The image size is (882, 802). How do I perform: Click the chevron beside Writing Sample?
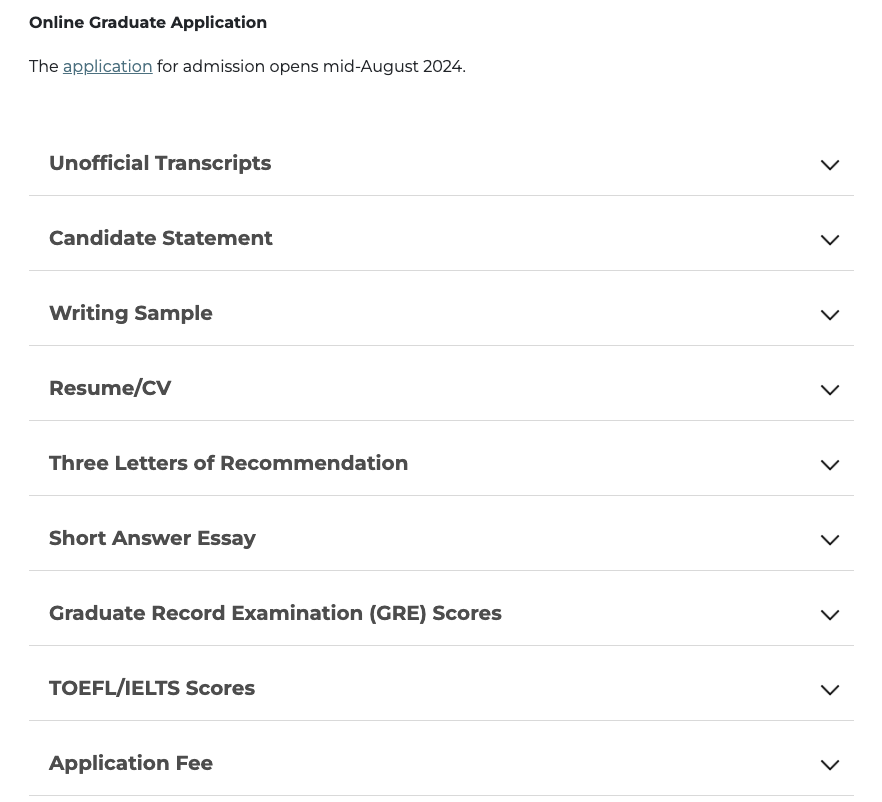coord(830,315)
